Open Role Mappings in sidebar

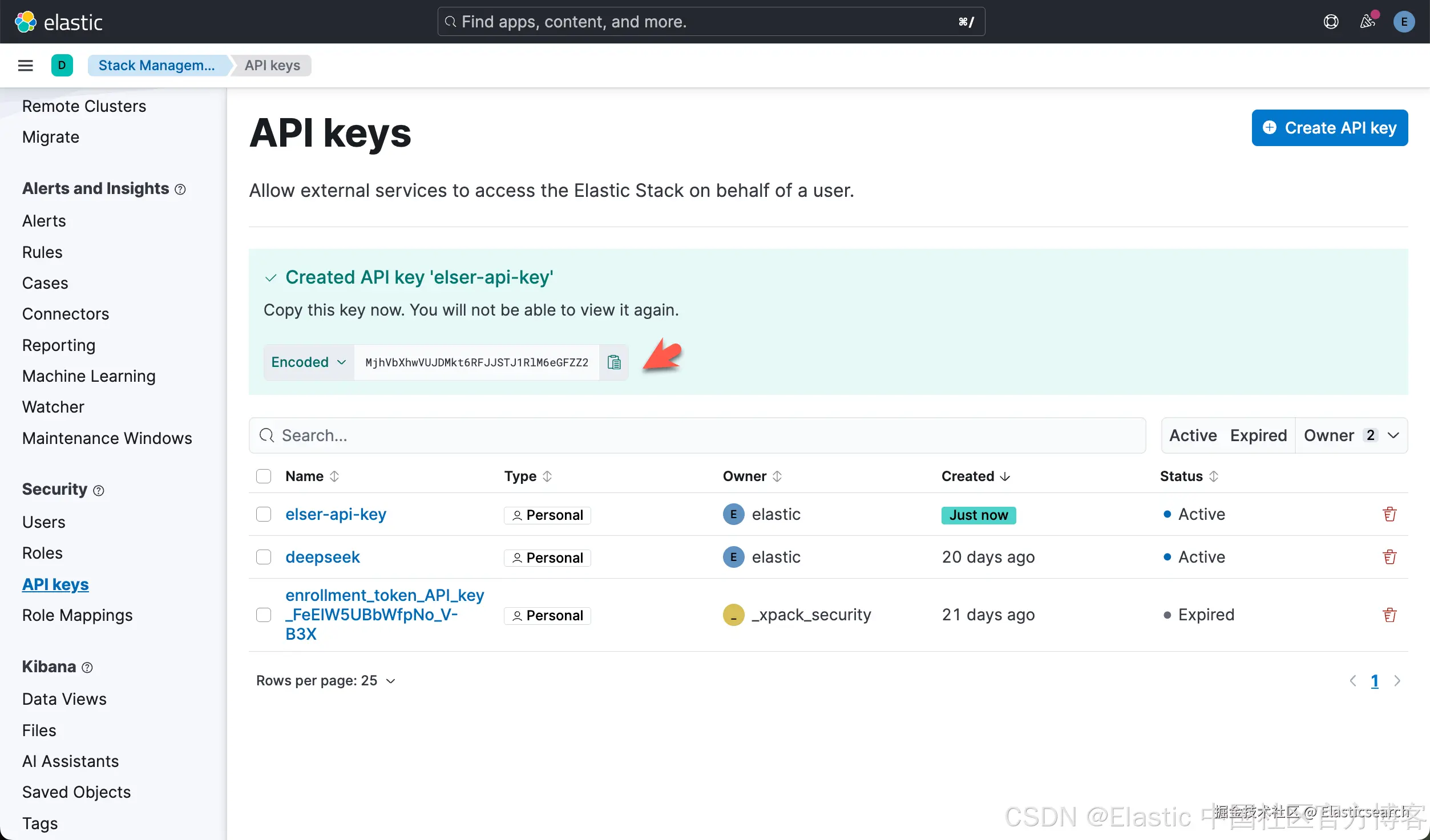click(77, 615)
